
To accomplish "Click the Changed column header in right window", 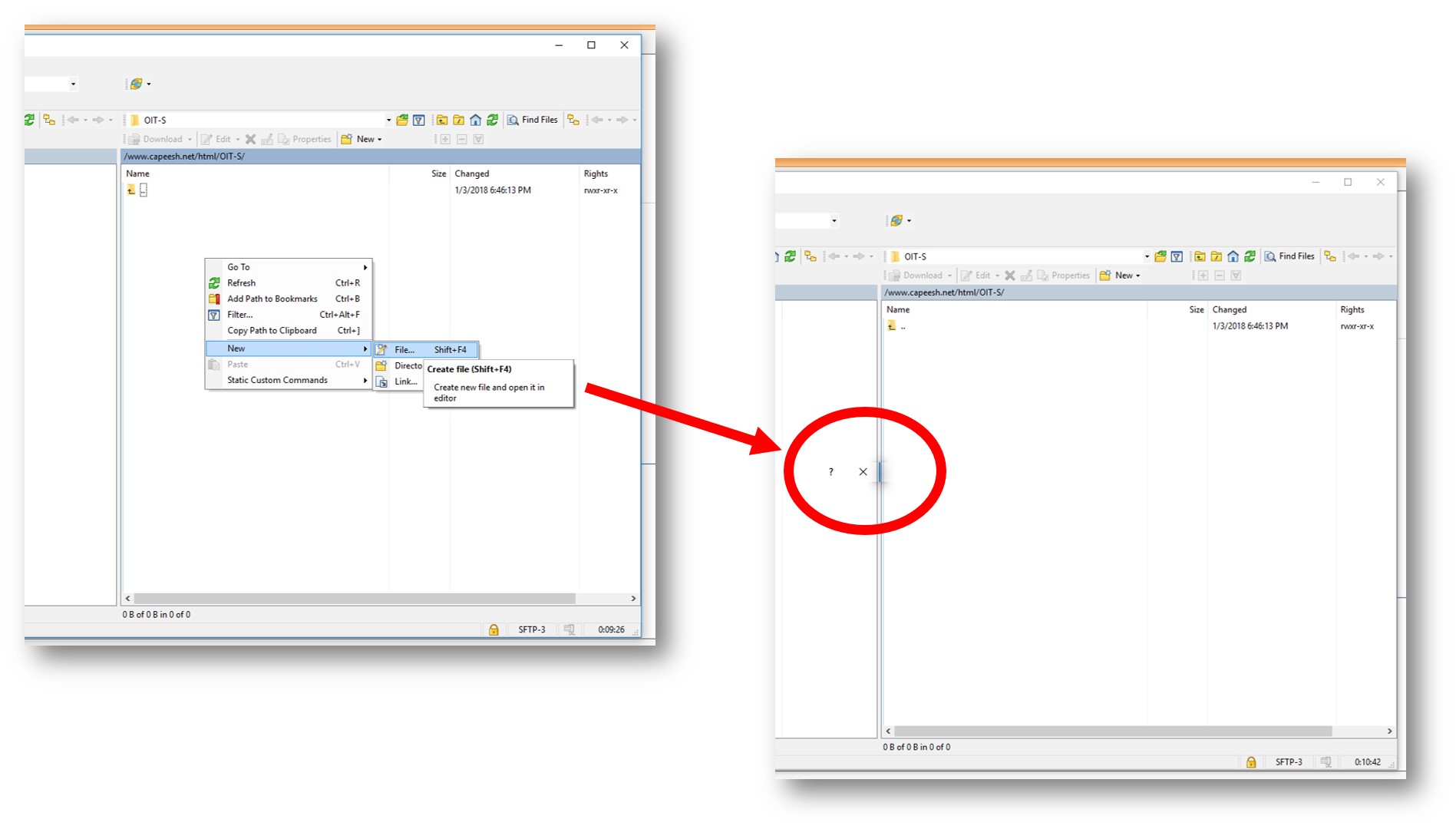I will [1229, 310].
